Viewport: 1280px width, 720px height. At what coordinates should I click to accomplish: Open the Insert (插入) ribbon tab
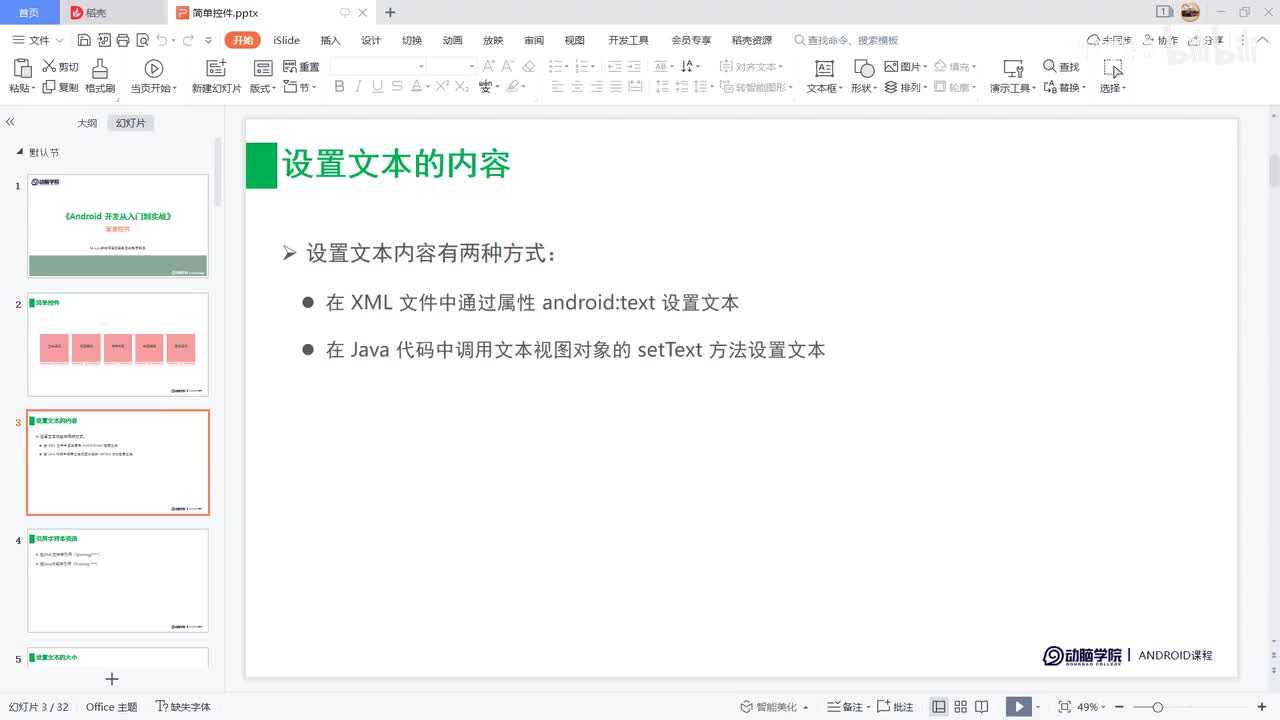330,40
